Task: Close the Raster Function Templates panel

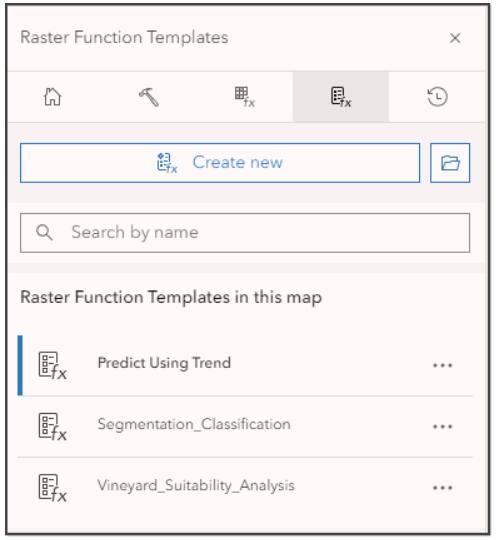Action: pyautogui.click(x=455, y=38)
